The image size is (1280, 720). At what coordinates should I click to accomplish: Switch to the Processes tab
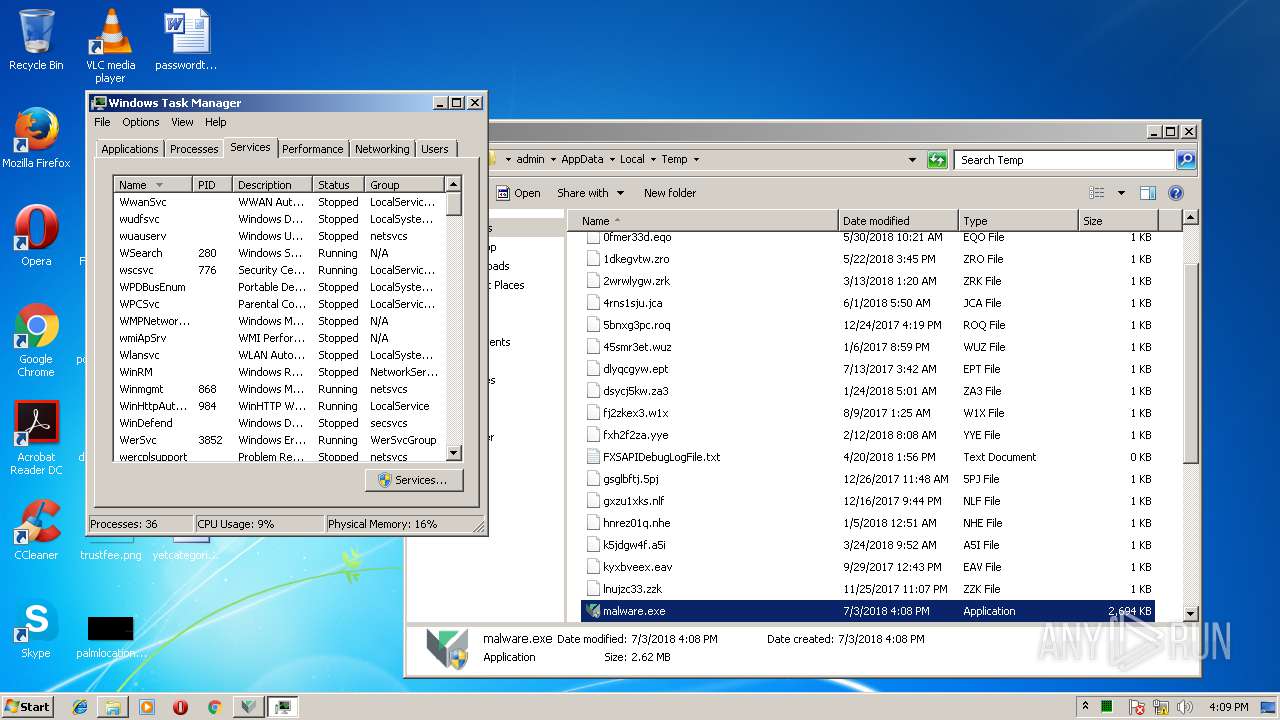pyautogui.click(x=194, y=149)
